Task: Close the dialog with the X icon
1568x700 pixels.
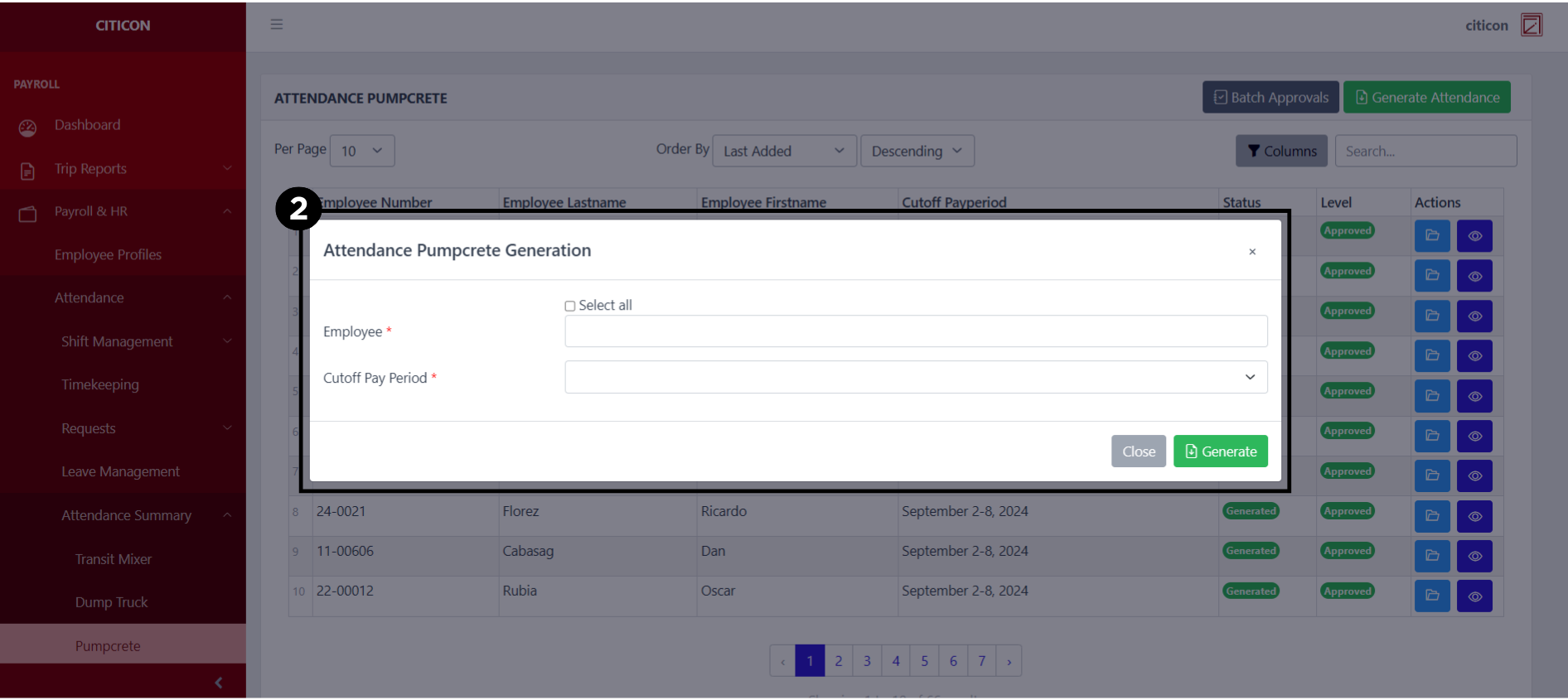Action: coord(1251,252)
